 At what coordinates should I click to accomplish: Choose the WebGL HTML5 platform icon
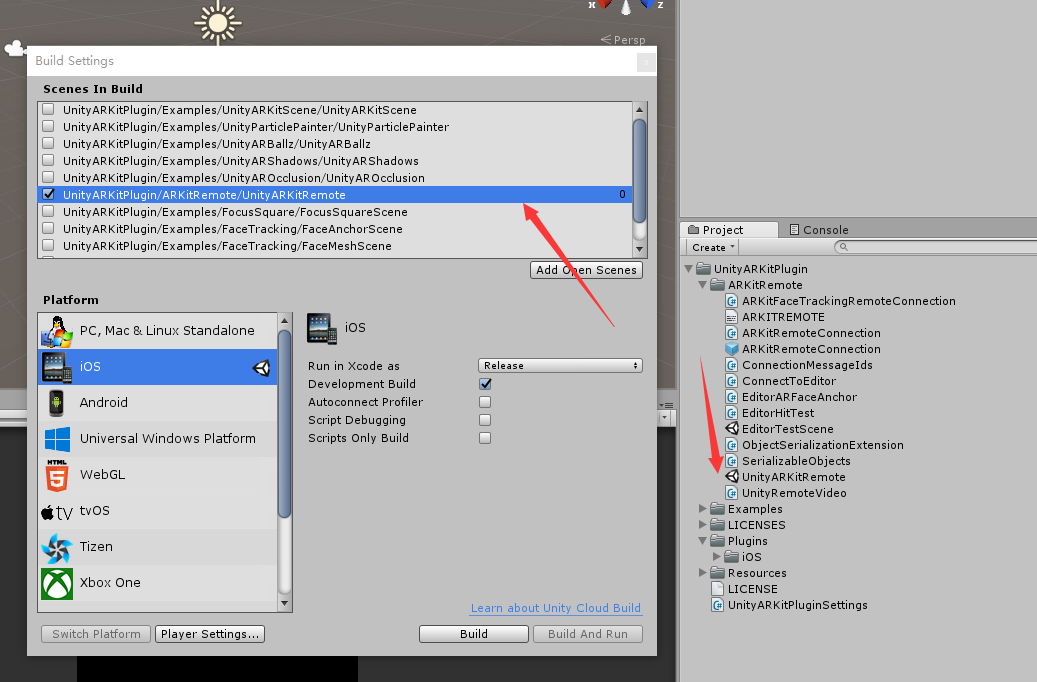point(56,475)
